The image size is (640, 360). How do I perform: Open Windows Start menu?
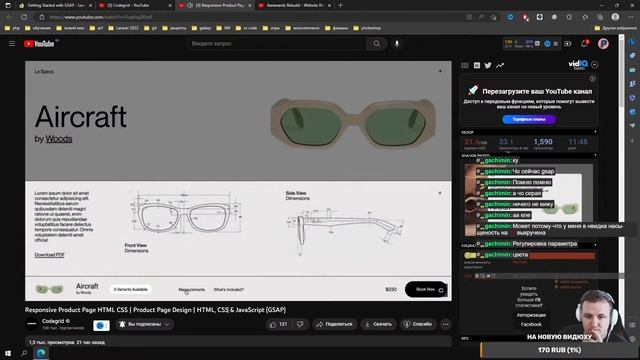pos(8,353)
